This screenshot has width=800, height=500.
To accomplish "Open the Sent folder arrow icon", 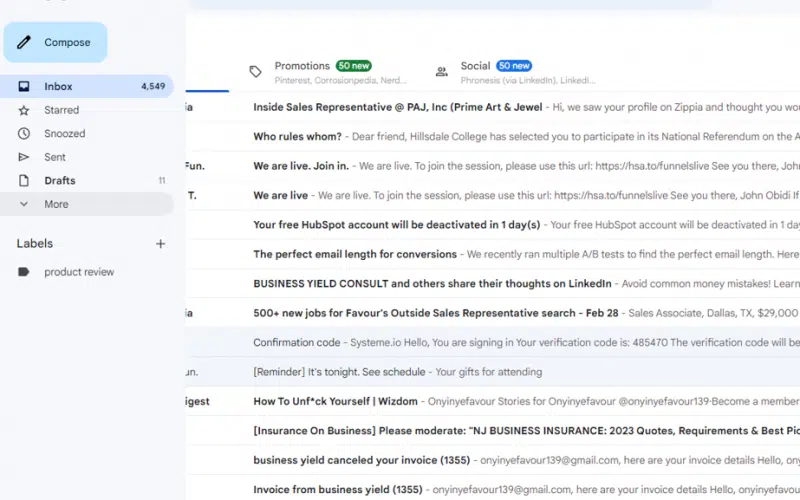I will coord(24,157).
